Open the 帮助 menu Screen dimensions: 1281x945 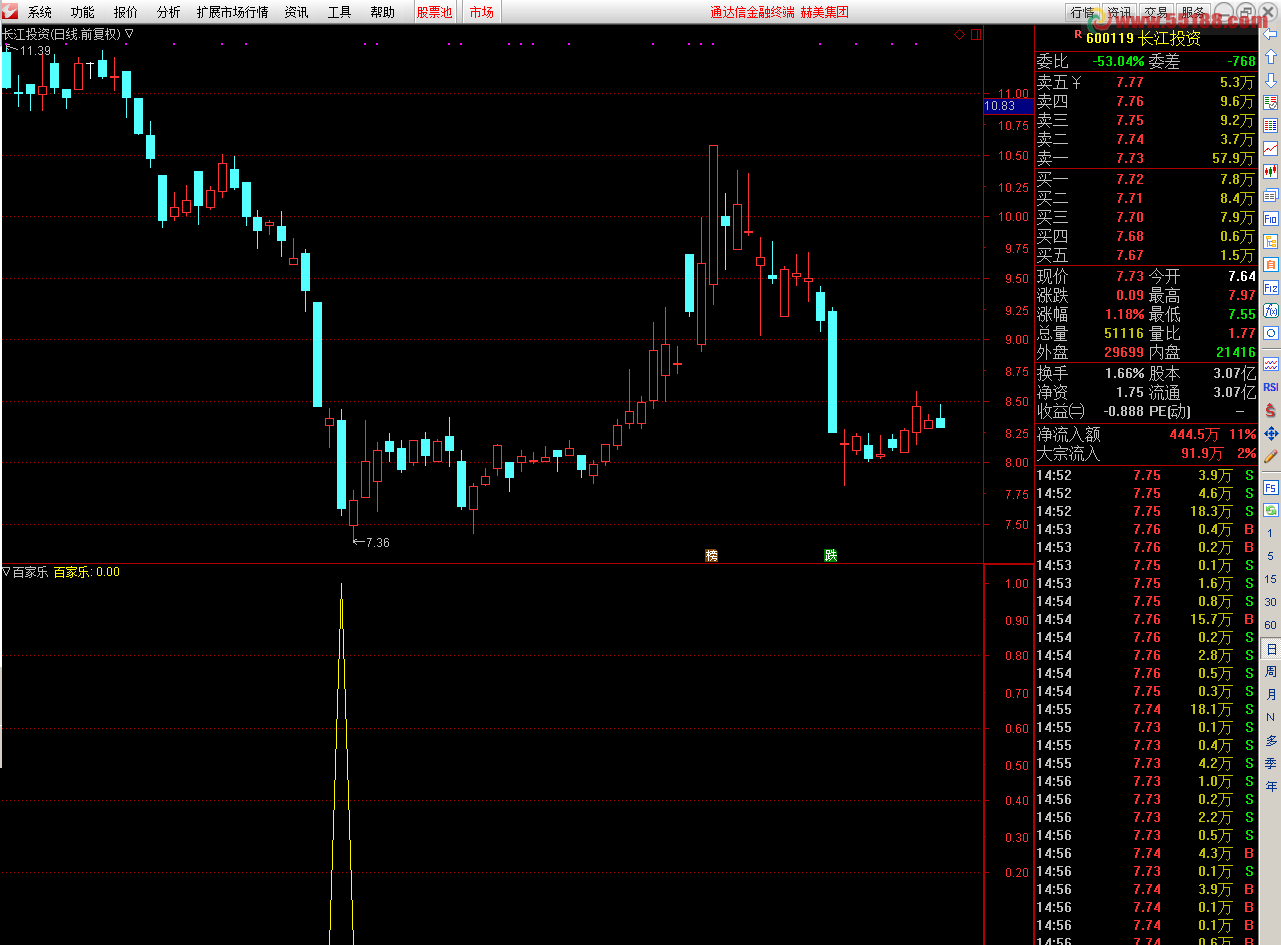pos(382,12)
